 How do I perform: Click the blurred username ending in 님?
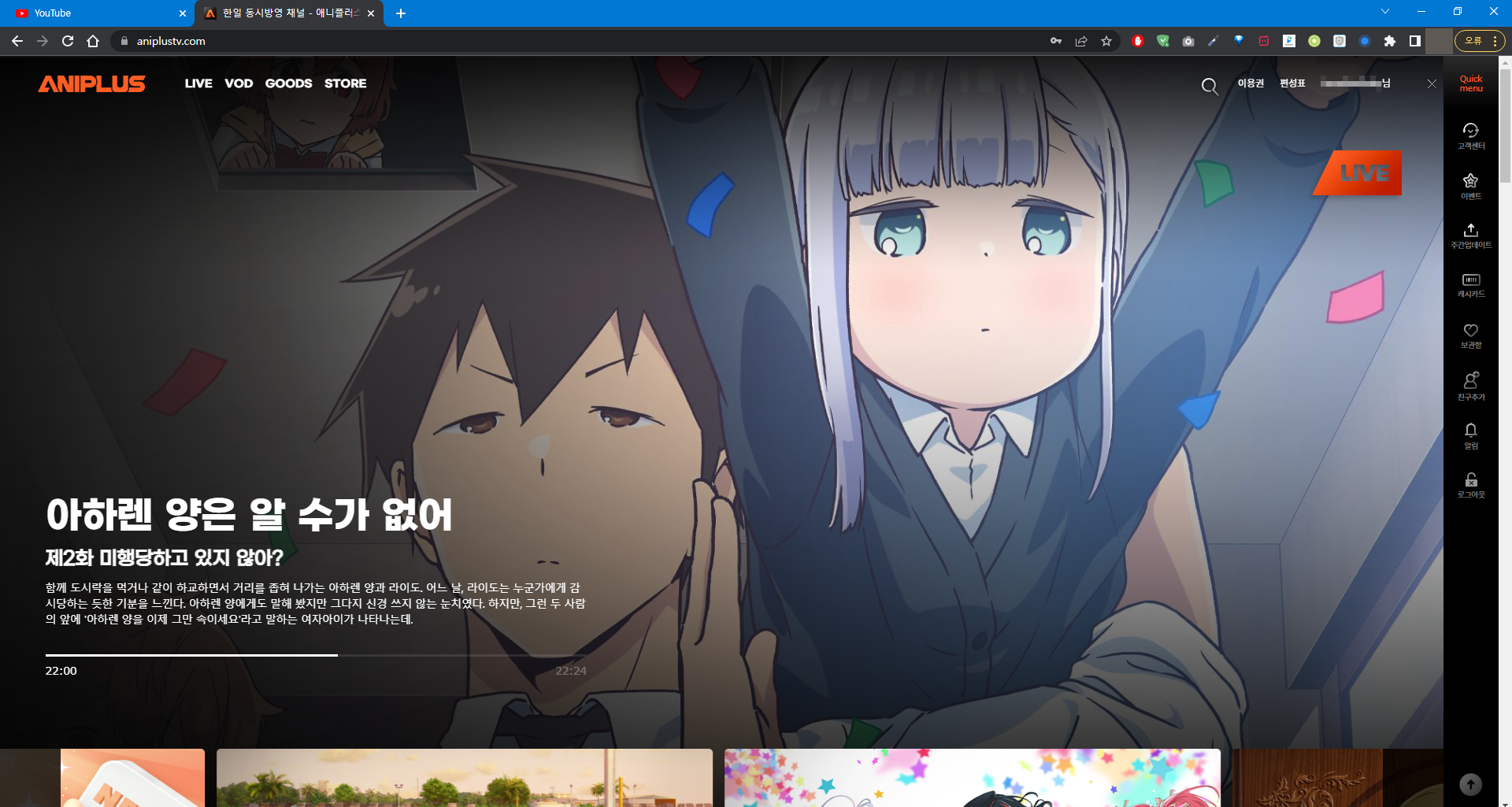click(x=1355, y=83)
